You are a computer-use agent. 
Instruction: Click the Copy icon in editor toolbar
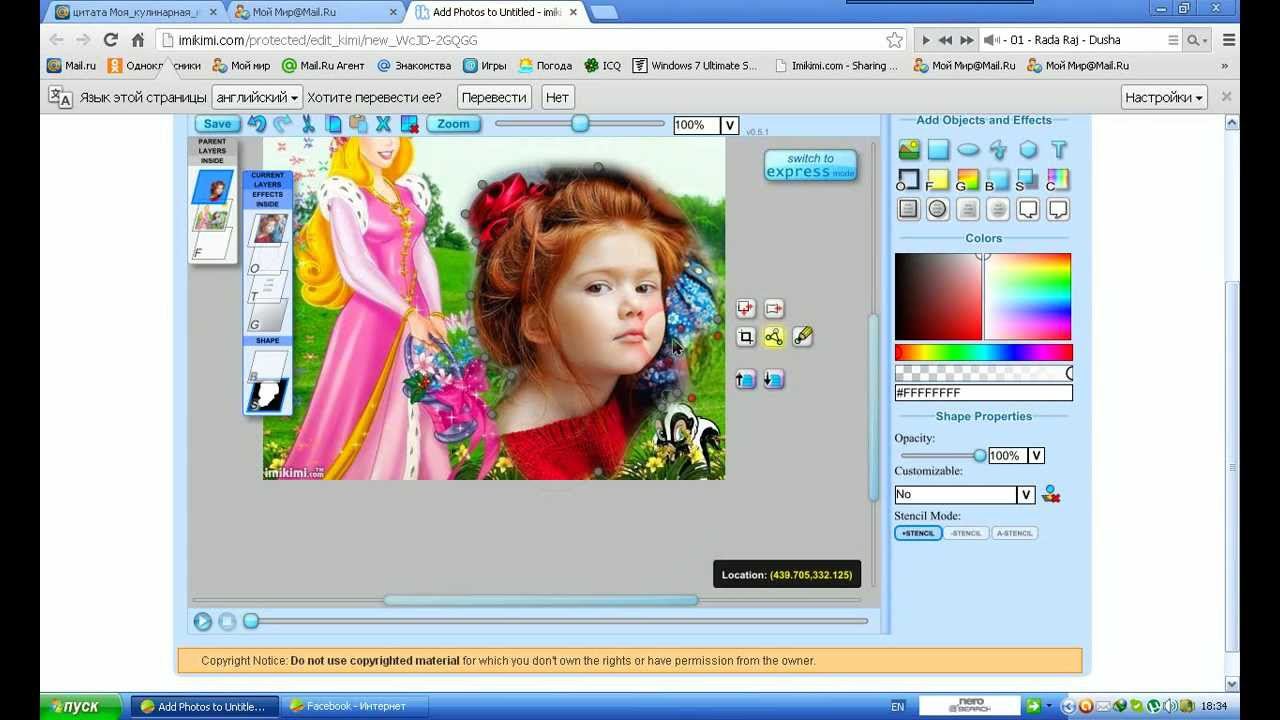click(x=334, y=124)
